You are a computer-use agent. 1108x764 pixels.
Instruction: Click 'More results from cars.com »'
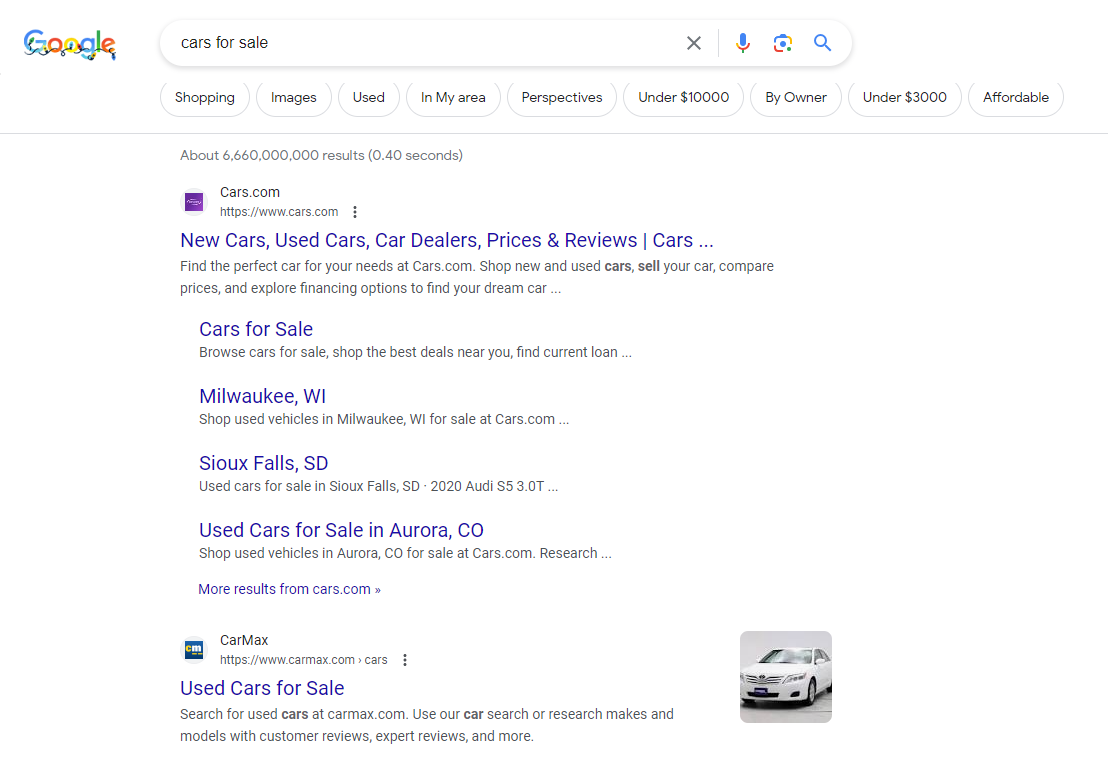[x=289, y=589]
